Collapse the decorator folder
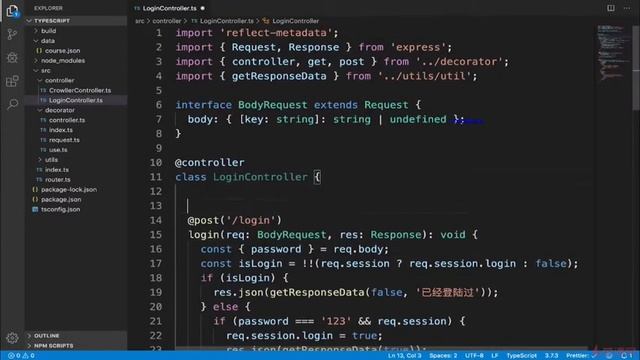640x360 pixels. click(x=76, y=110)
